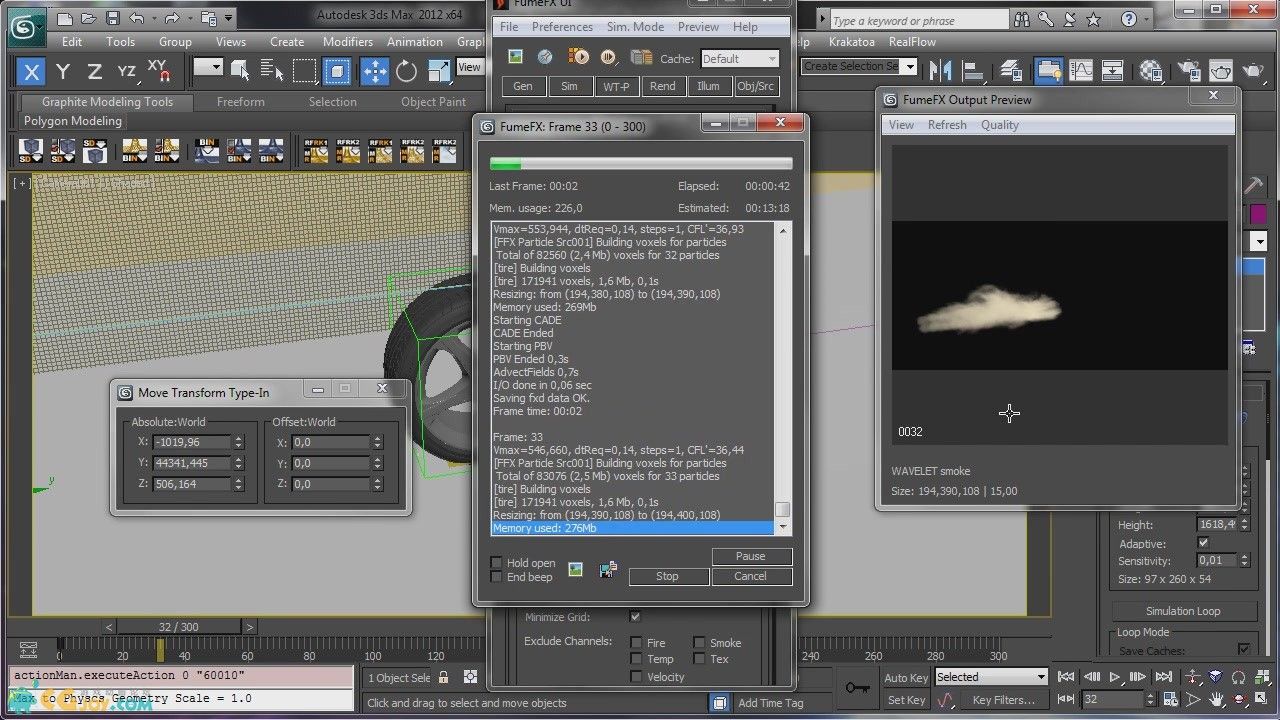Open the Help question-mark dropdown arrow
1280x720 pixels.
[x=1145, y=19]
